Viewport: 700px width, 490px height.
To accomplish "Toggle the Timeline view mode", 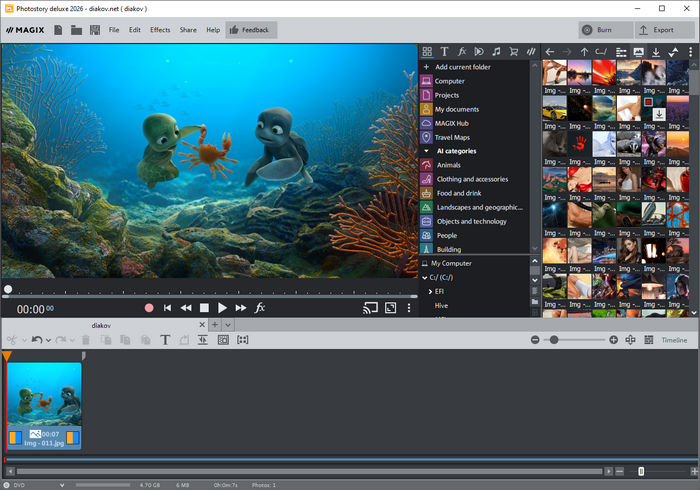I will (674, 340).
